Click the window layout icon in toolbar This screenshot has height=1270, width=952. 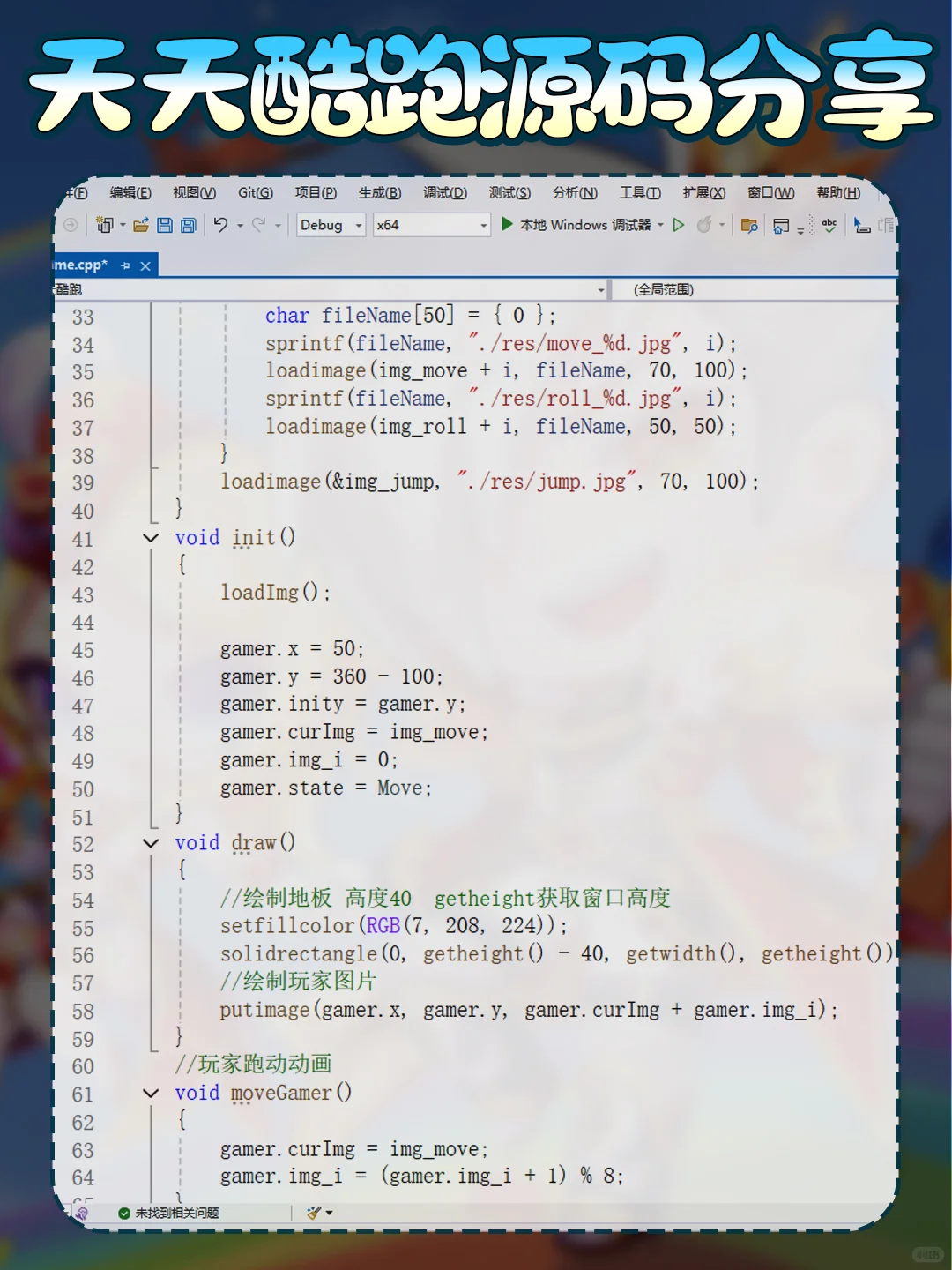pos(781,226)
